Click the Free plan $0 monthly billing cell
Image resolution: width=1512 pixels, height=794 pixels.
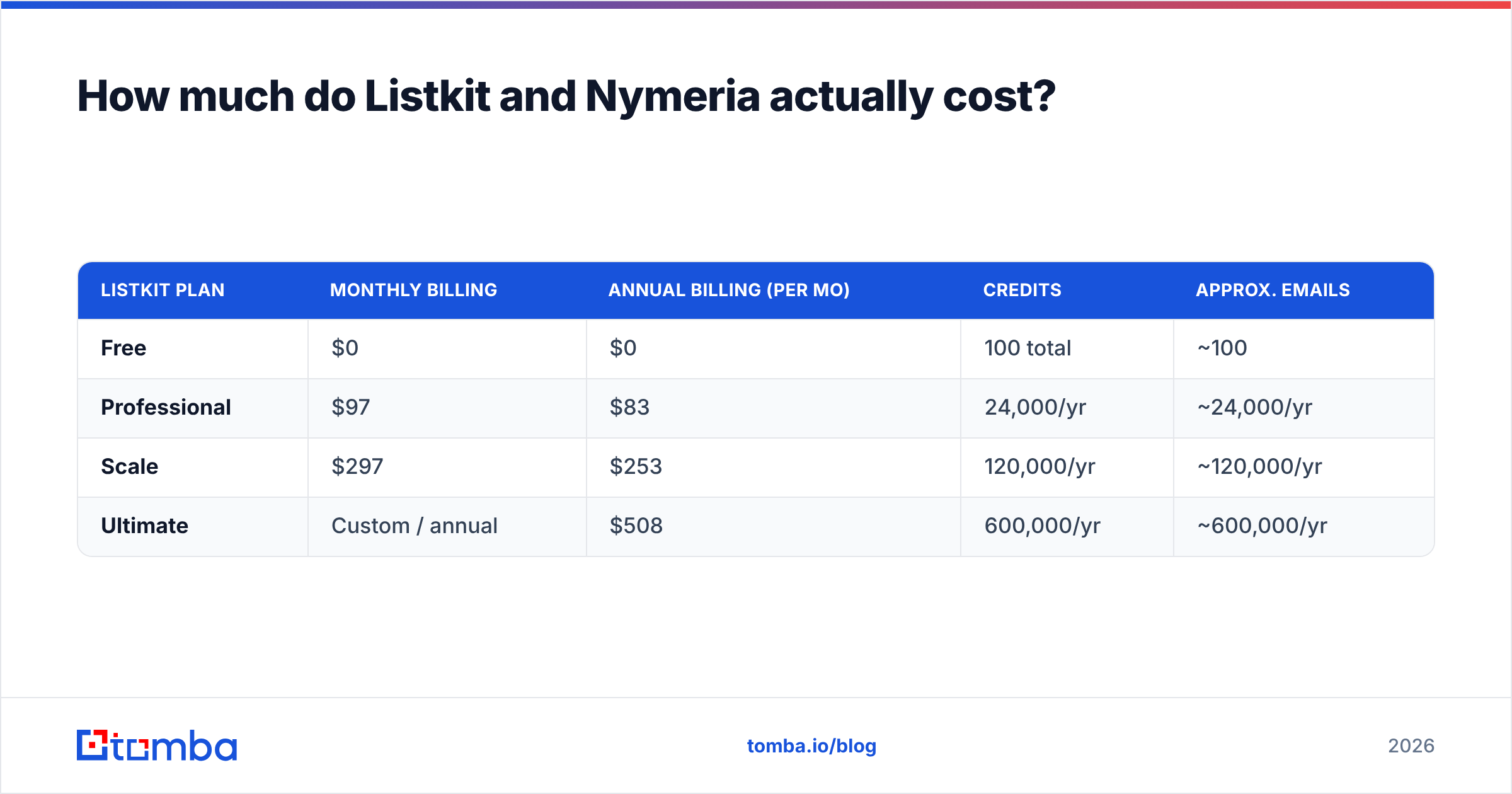pyautogui.click(x=447, y=348)
